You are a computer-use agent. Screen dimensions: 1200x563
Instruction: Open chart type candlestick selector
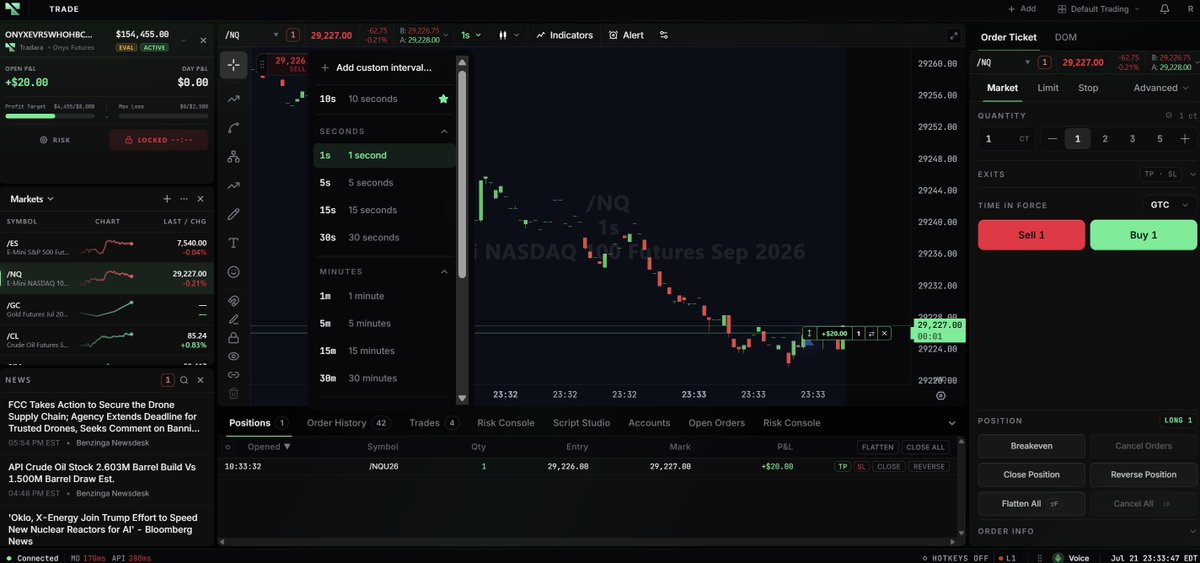coord(507,35)
